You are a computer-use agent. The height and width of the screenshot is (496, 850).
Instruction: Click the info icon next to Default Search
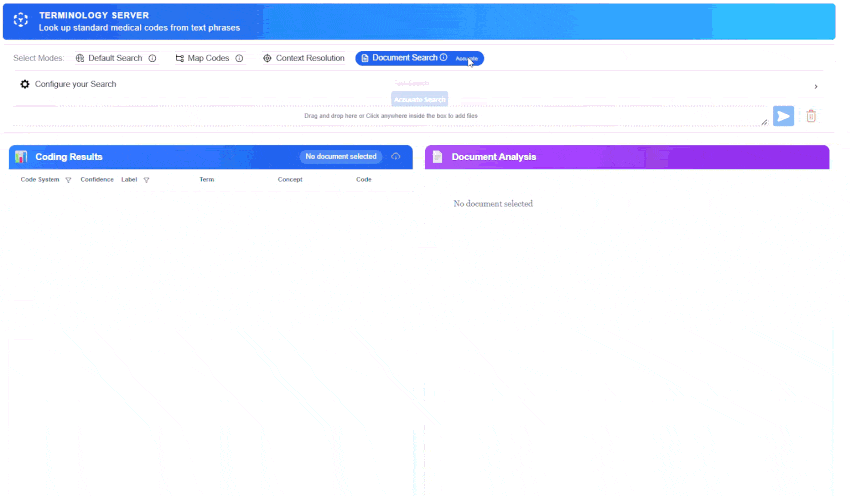(x=152, y=59)
